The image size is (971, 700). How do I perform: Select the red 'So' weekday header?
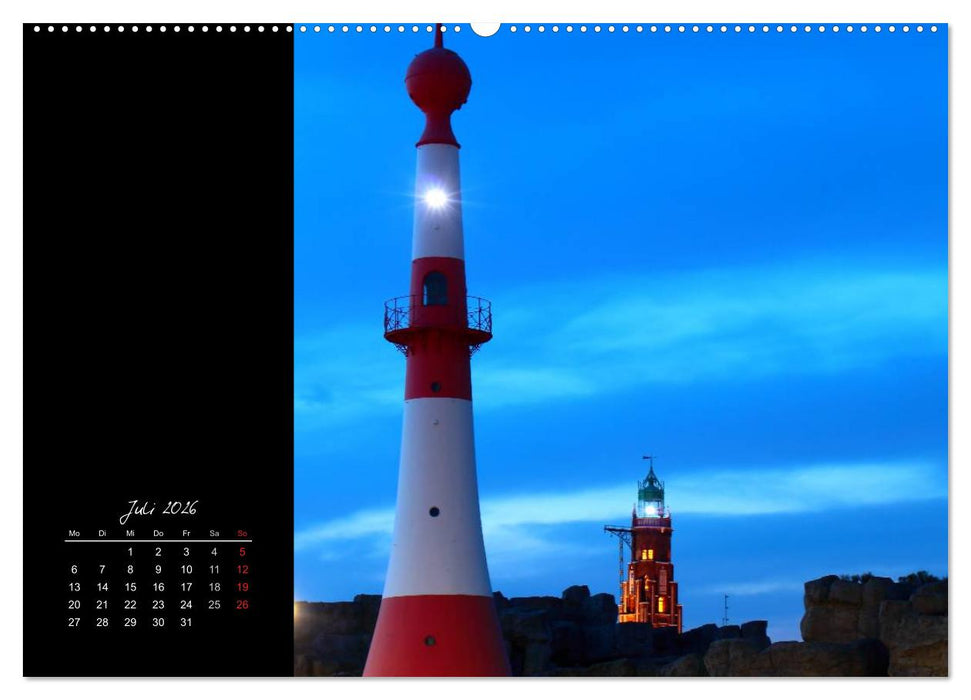tap(243, 533)
